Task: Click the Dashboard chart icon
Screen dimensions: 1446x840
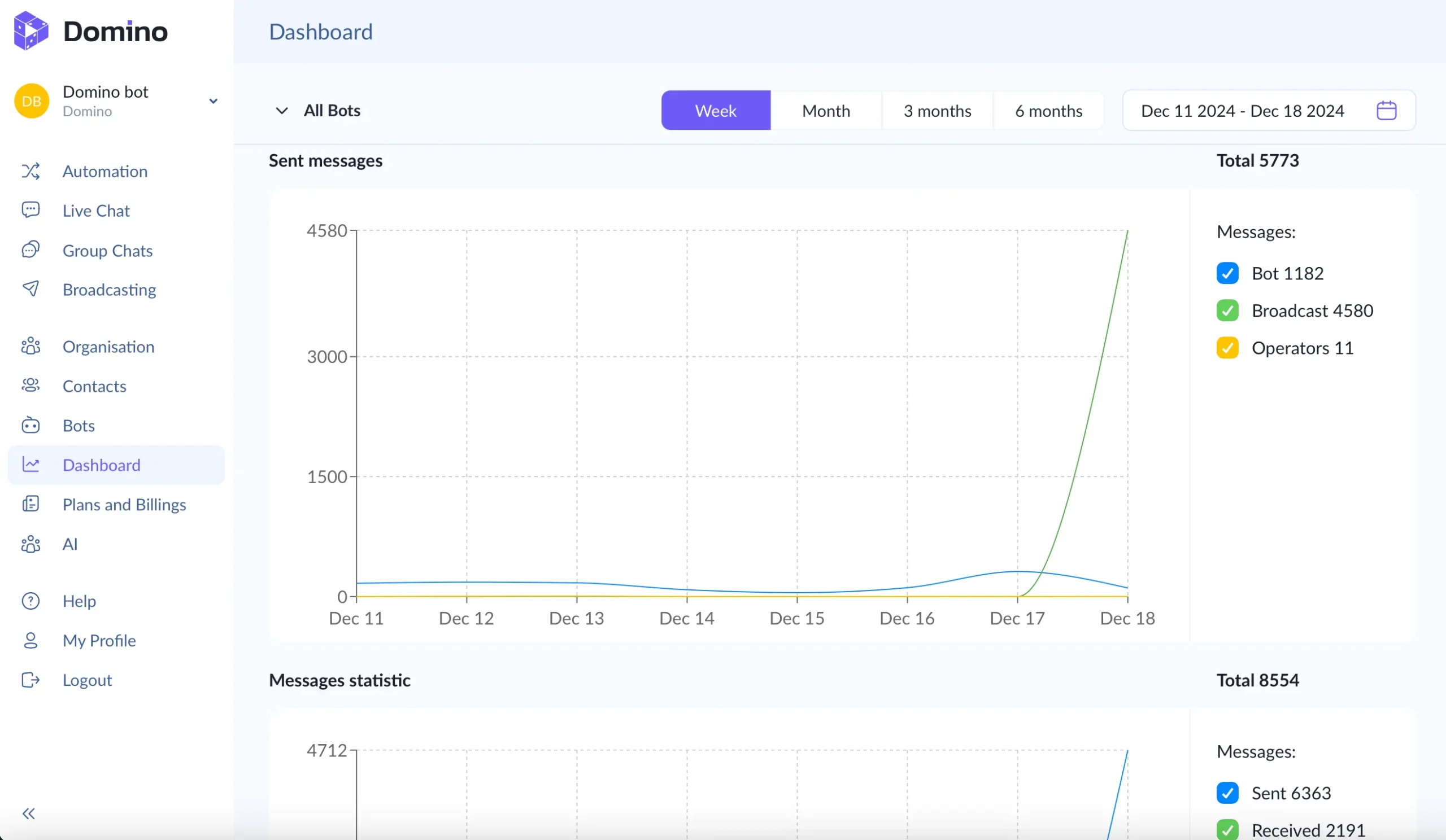Action: click(x=31, y=465)
